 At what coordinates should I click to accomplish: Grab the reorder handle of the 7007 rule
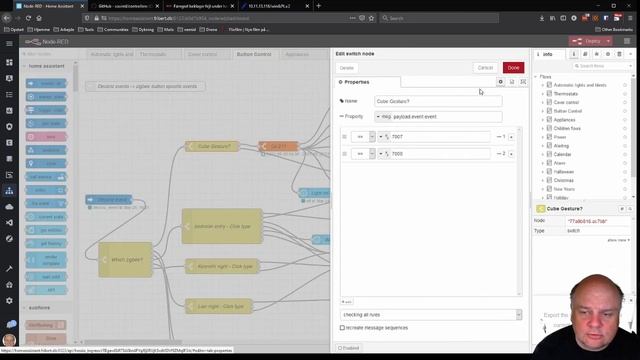344,137
